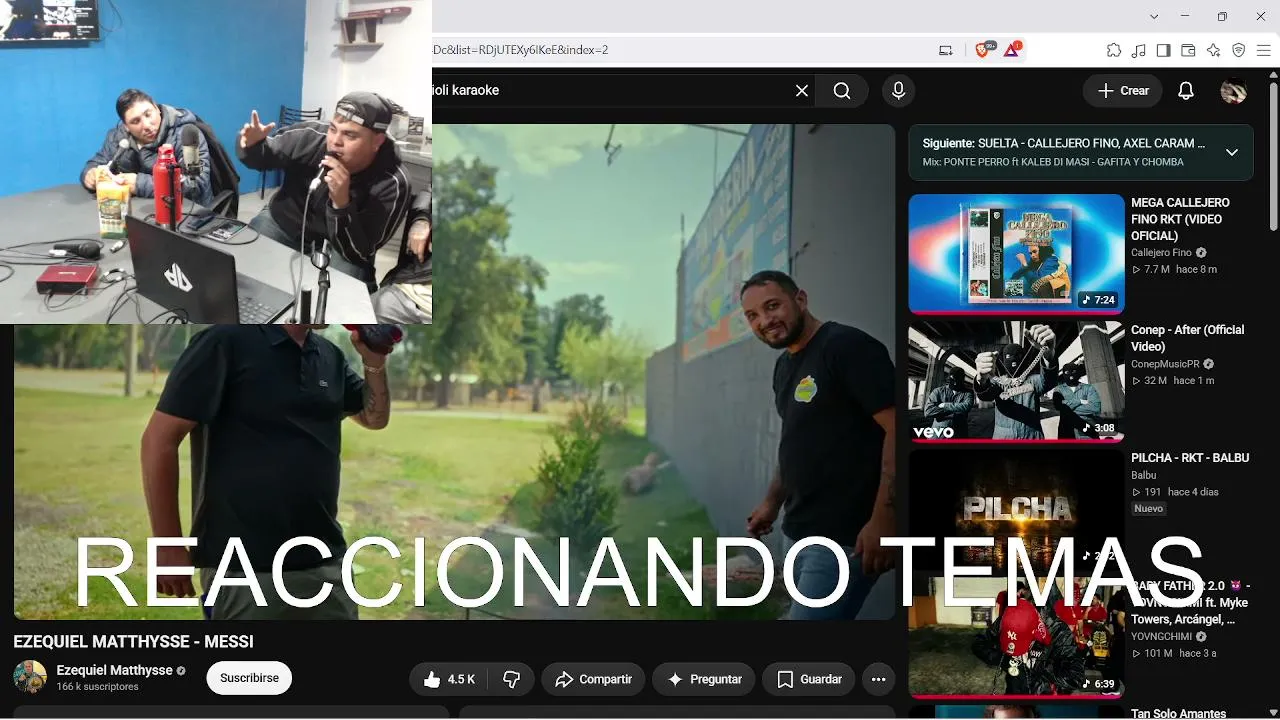The height and width of the screenshot is (720, 1280).
Task: Open the Ezequiel Matthysse channel name link
Action: tap(115, 670)
